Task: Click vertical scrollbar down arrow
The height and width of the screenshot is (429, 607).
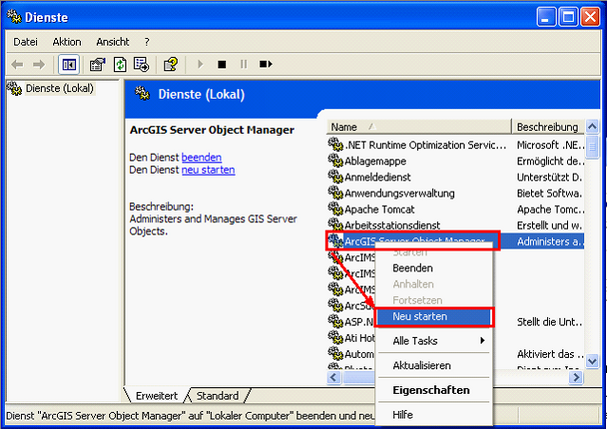Action: [x=592, y=361]
